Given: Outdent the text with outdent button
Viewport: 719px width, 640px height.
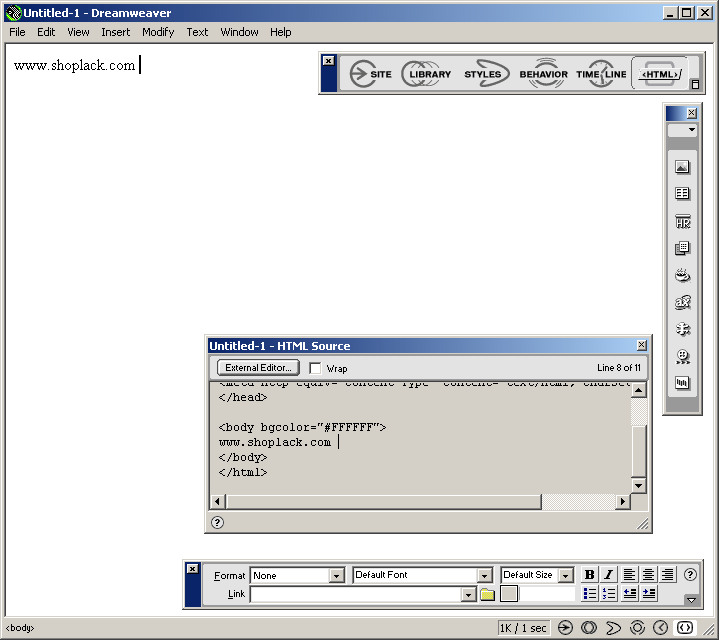Looking at the screenshot, I should [x=630, y=594].
